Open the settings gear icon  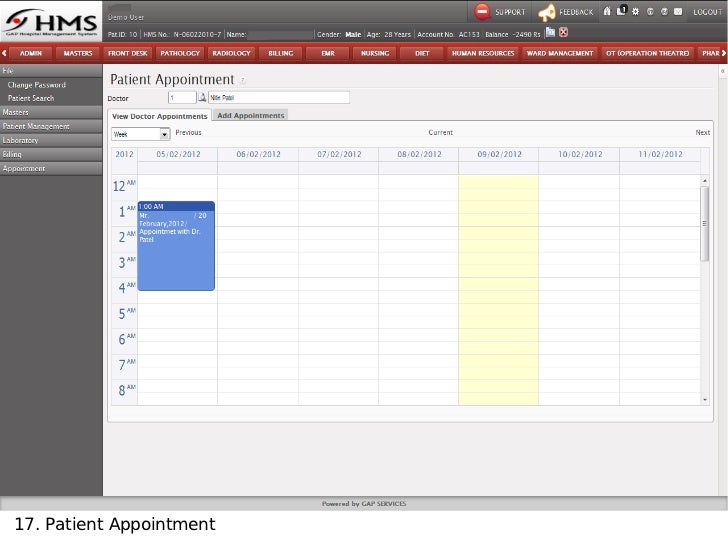636,12
